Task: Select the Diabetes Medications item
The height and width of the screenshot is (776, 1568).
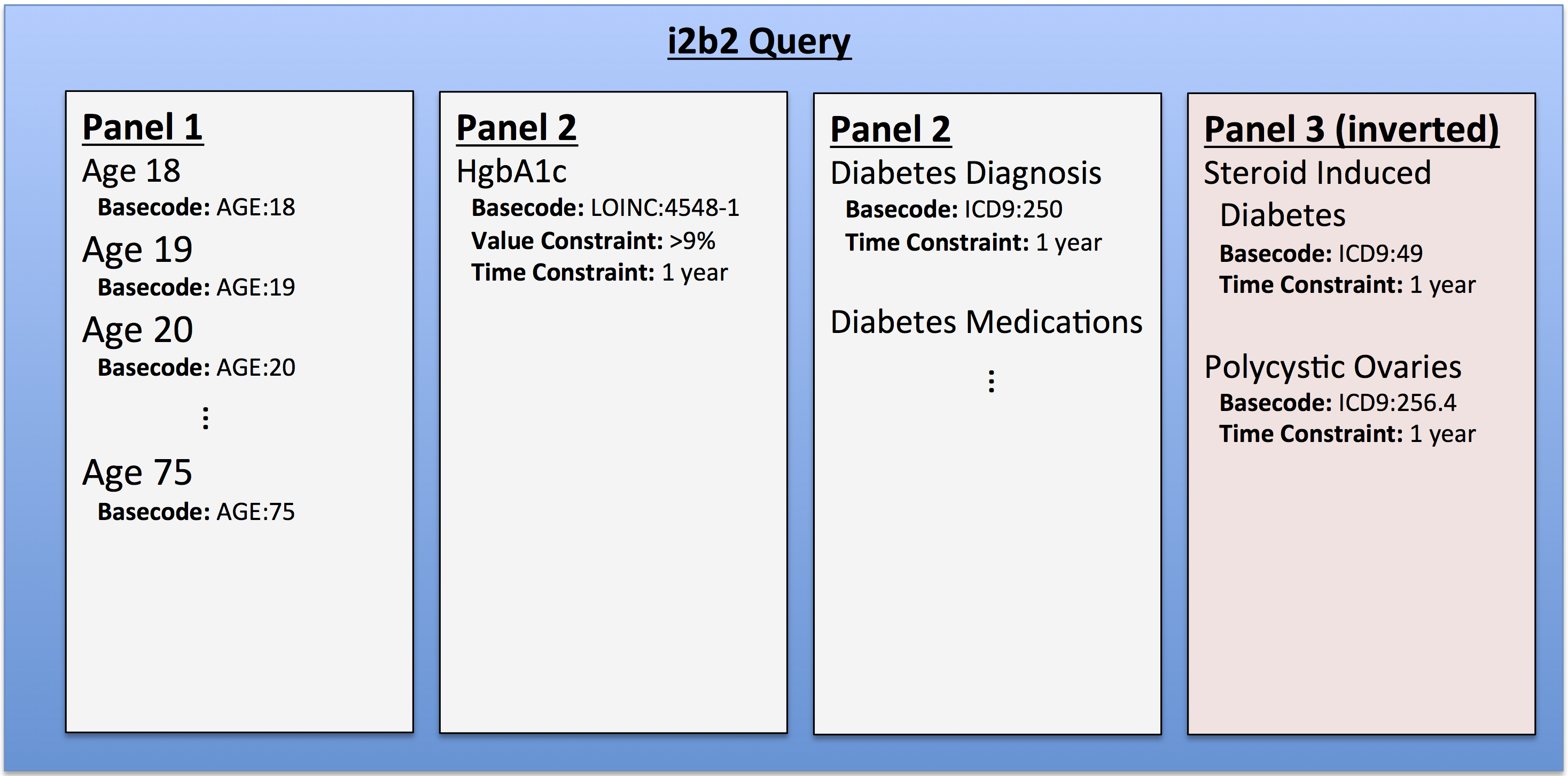Action: [986, 322]
